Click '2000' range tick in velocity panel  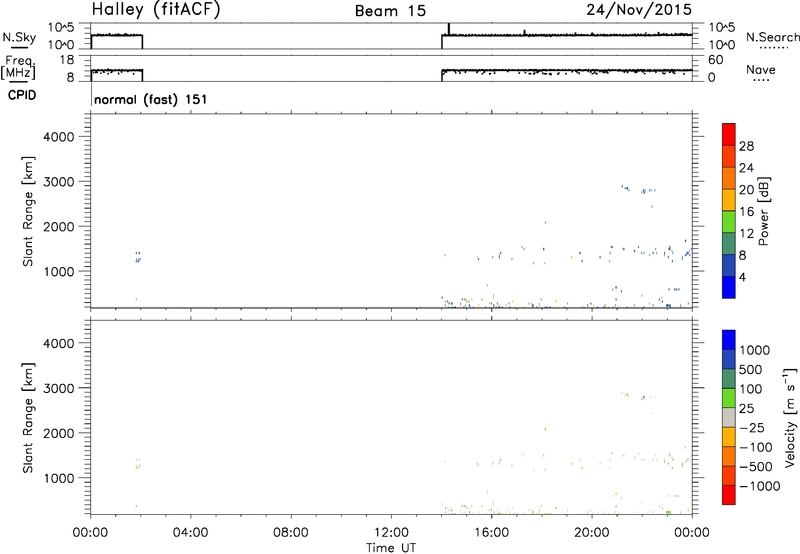[x=58, y=433]
